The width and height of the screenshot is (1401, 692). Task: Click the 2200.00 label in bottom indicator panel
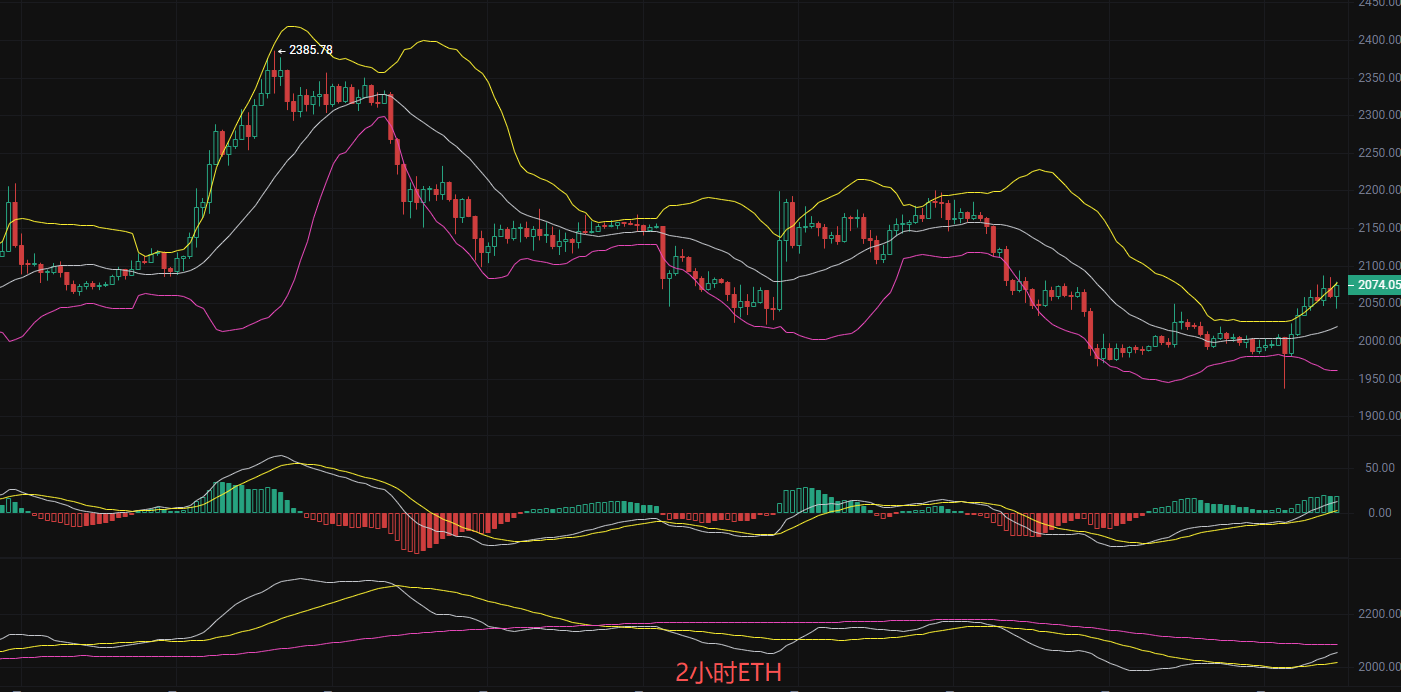coord(1378,615)
